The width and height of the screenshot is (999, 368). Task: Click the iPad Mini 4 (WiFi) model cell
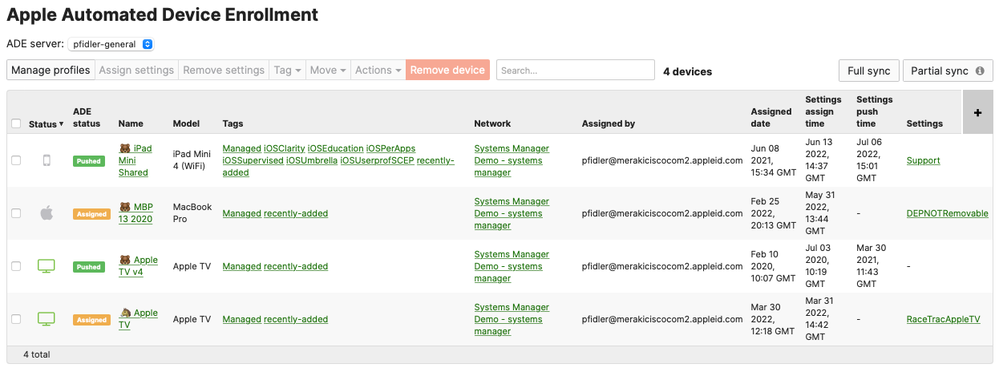point(192,160)
